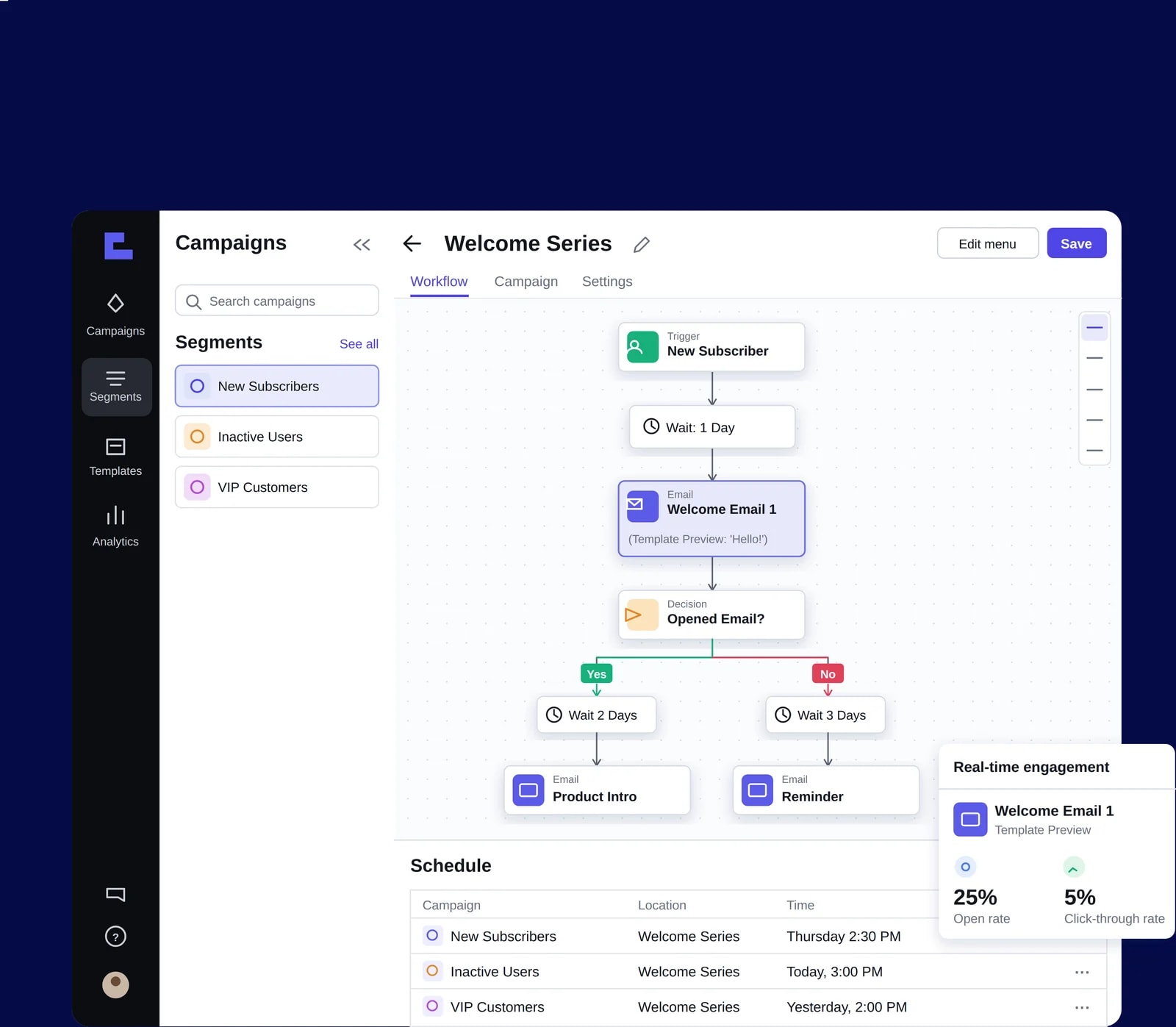Click the Opened Email? decision icon

tap(642, 615)
